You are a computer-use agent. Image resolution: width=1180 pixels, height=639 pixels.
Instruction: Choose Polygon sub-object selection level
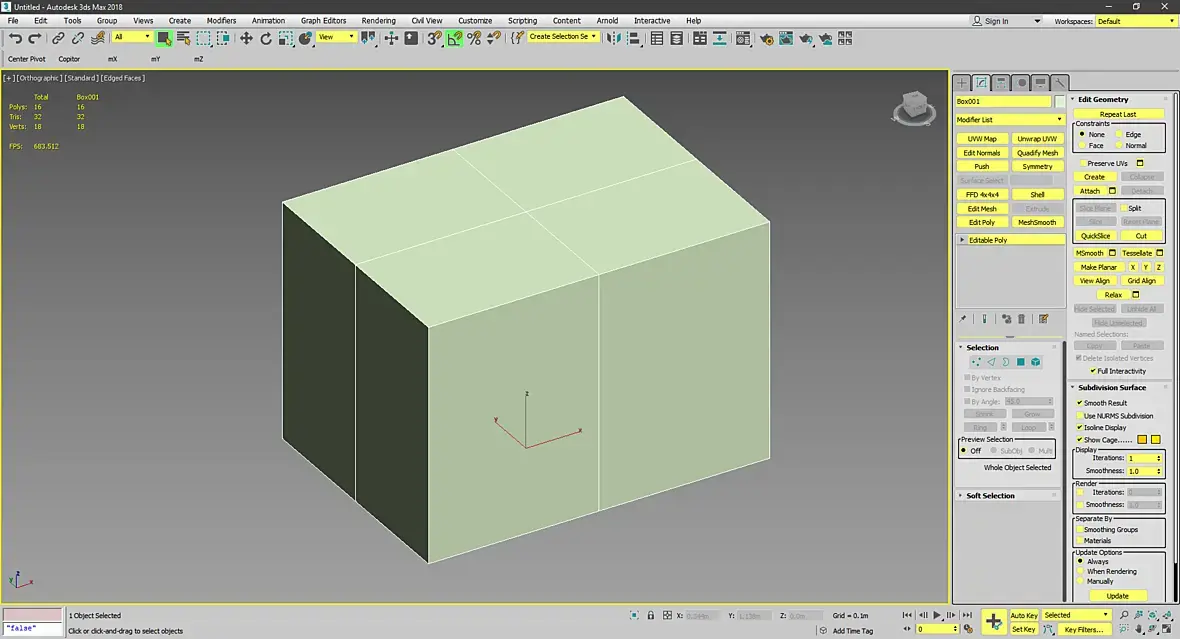[1020, 362]
